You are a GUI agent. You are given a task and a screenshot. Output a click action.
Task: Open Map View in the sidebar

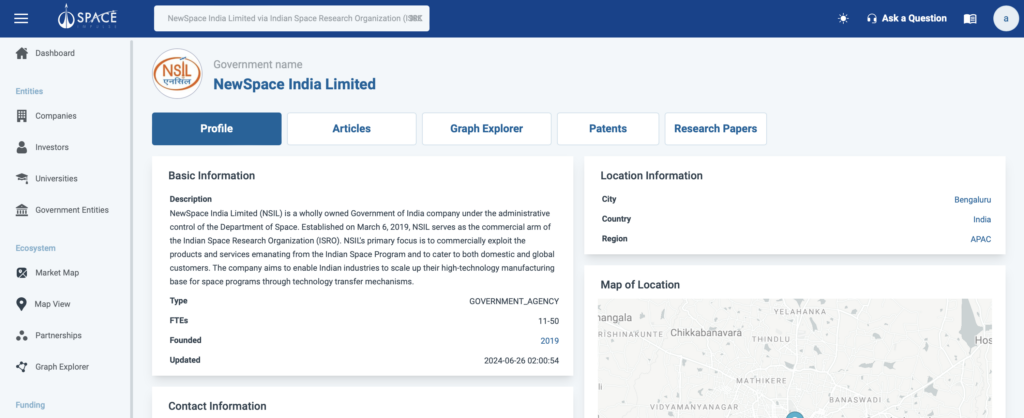pos(52,304)
